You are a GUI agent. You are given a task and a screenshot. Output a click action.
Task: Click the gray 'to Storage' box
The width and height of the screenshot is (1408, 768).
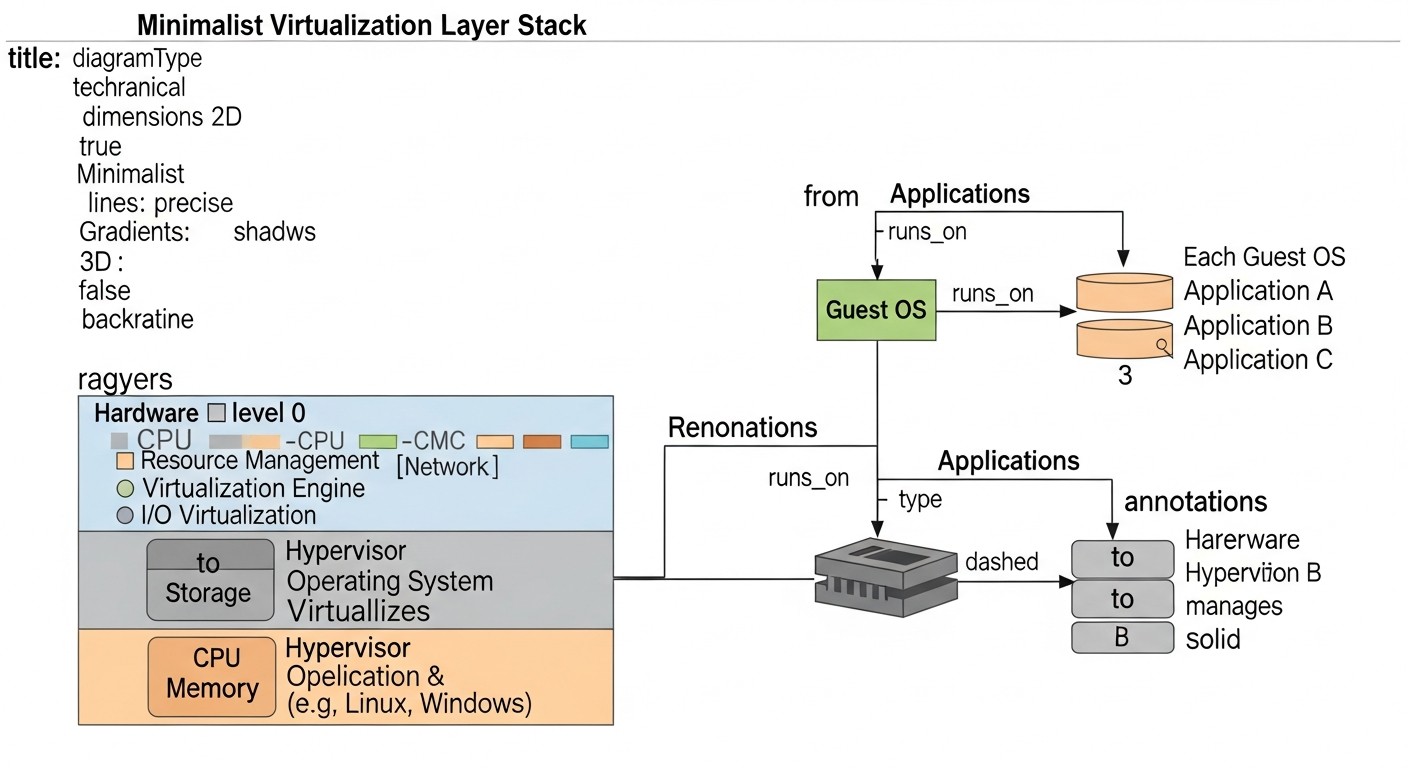(x=210, y=580)
